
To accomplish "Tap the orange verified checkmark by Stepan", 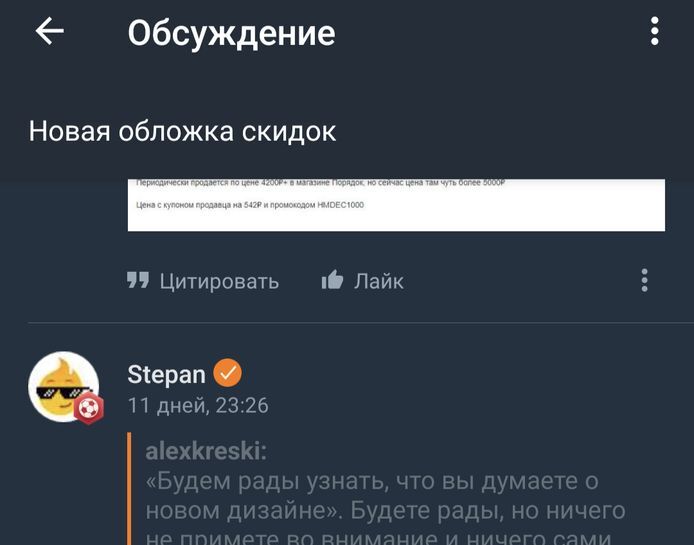I will (x=227, y=374).
